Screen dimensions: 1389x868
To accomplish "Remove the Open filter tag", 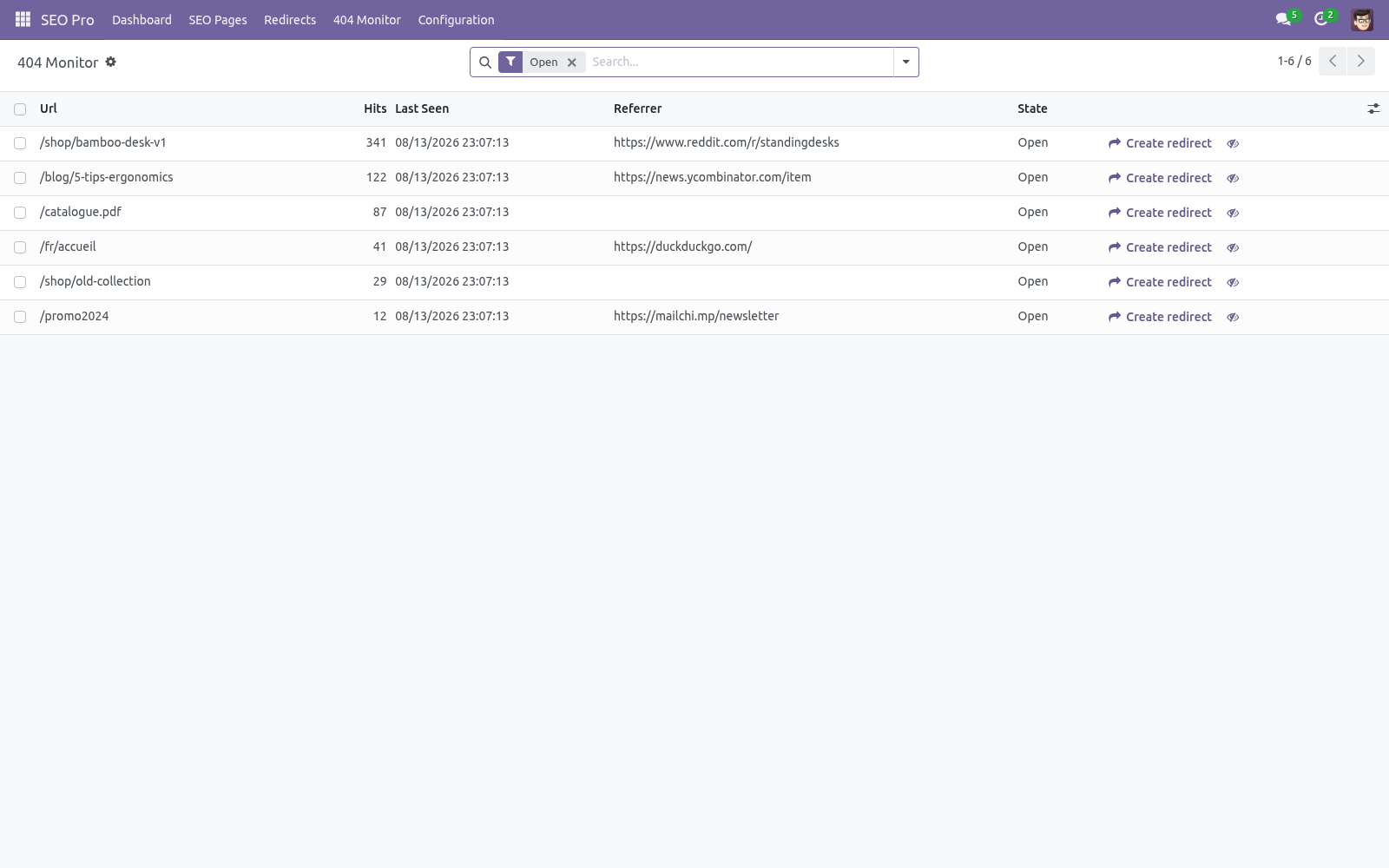I will click(572, 62).
